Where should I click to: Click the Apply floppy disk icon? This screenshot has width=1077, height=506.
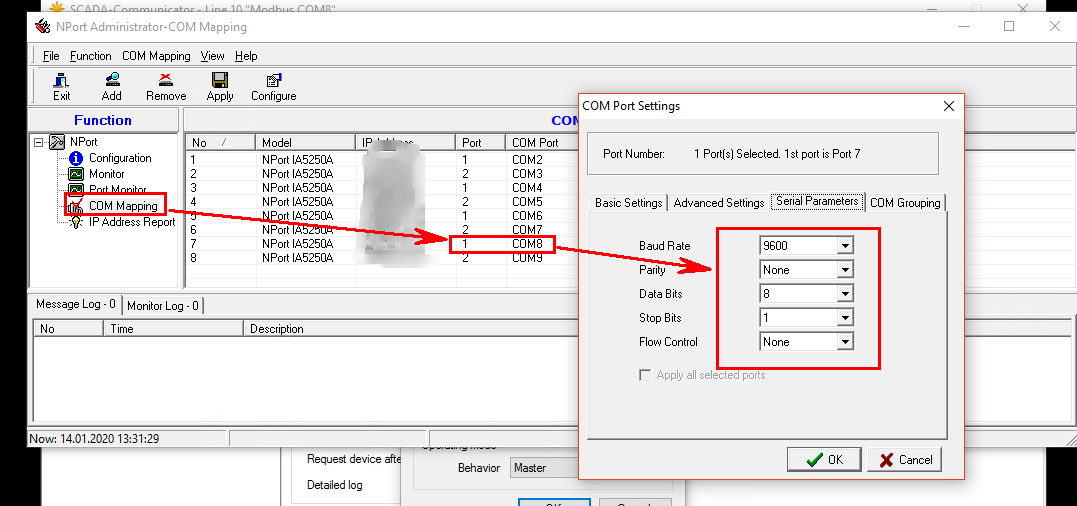[x=220, y=80]
